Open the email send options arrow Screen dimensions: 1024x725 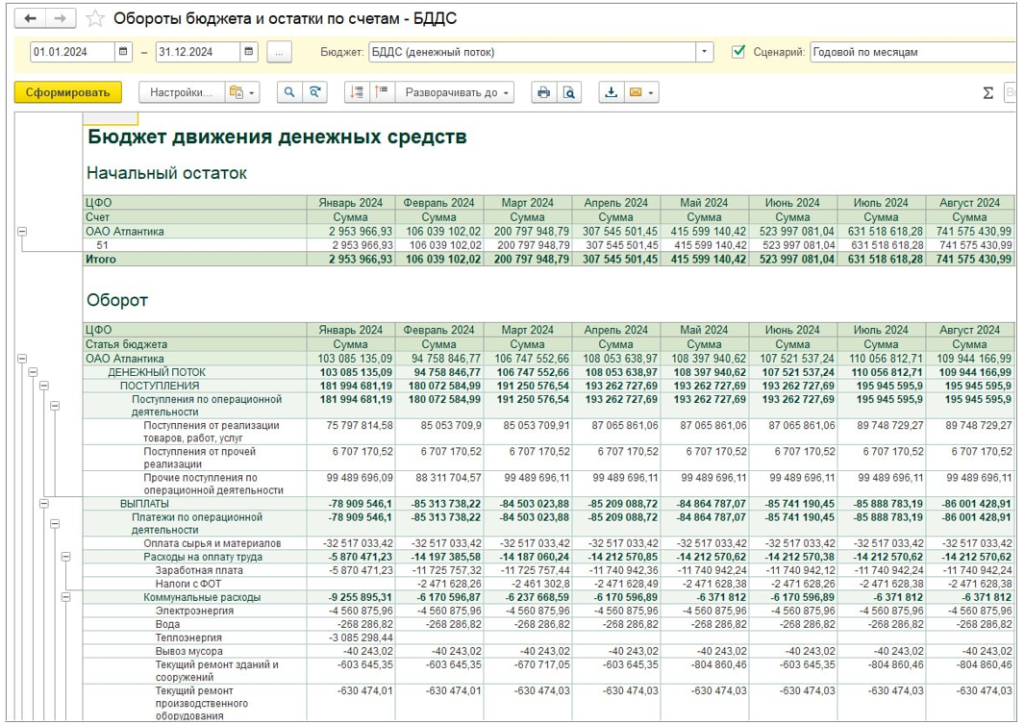click(x=651, y=92)
